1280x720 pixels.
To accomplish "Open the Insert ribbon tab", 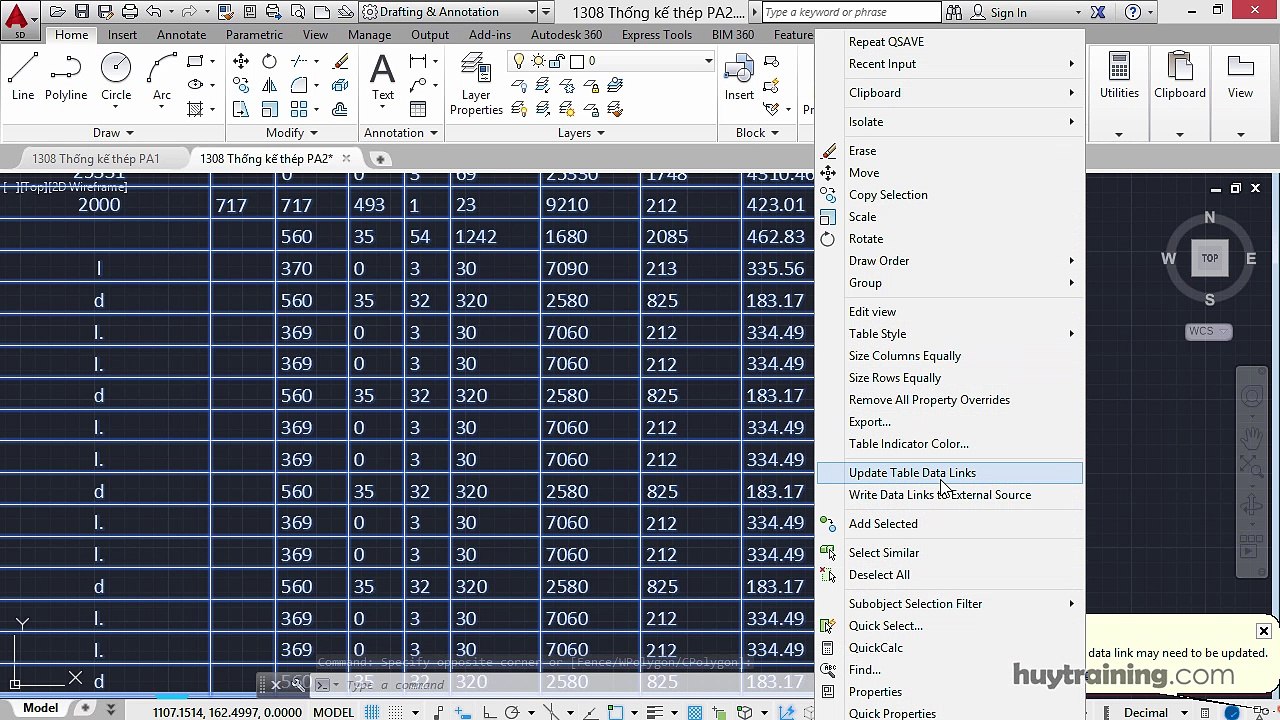I will (x=122, y=35).
